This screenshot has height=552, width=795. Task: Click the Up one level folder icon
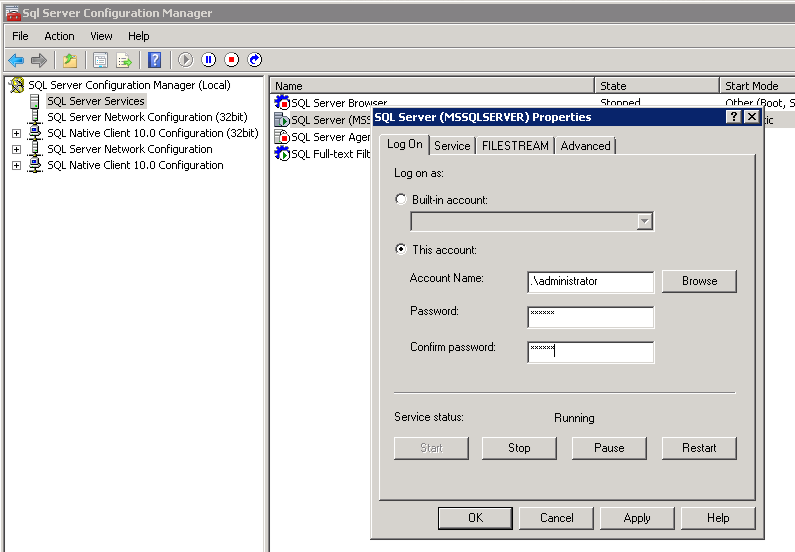[x=70, y=60]
